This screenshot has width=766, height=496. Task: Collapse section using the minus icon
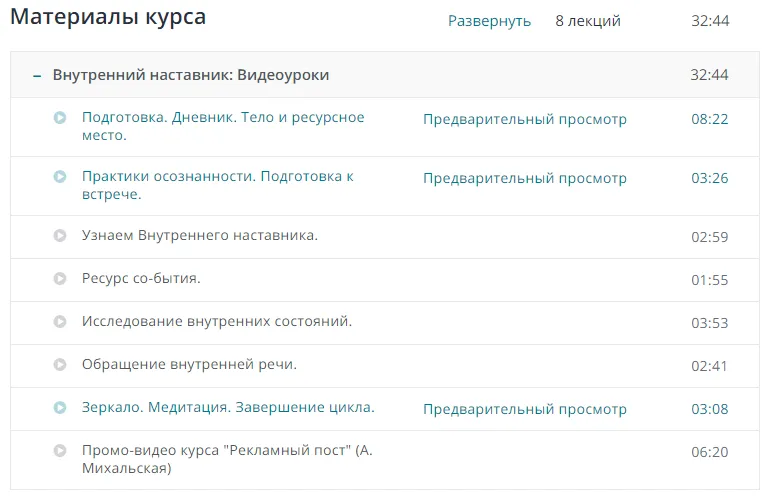pyautogui.click(x=36, y=75)
